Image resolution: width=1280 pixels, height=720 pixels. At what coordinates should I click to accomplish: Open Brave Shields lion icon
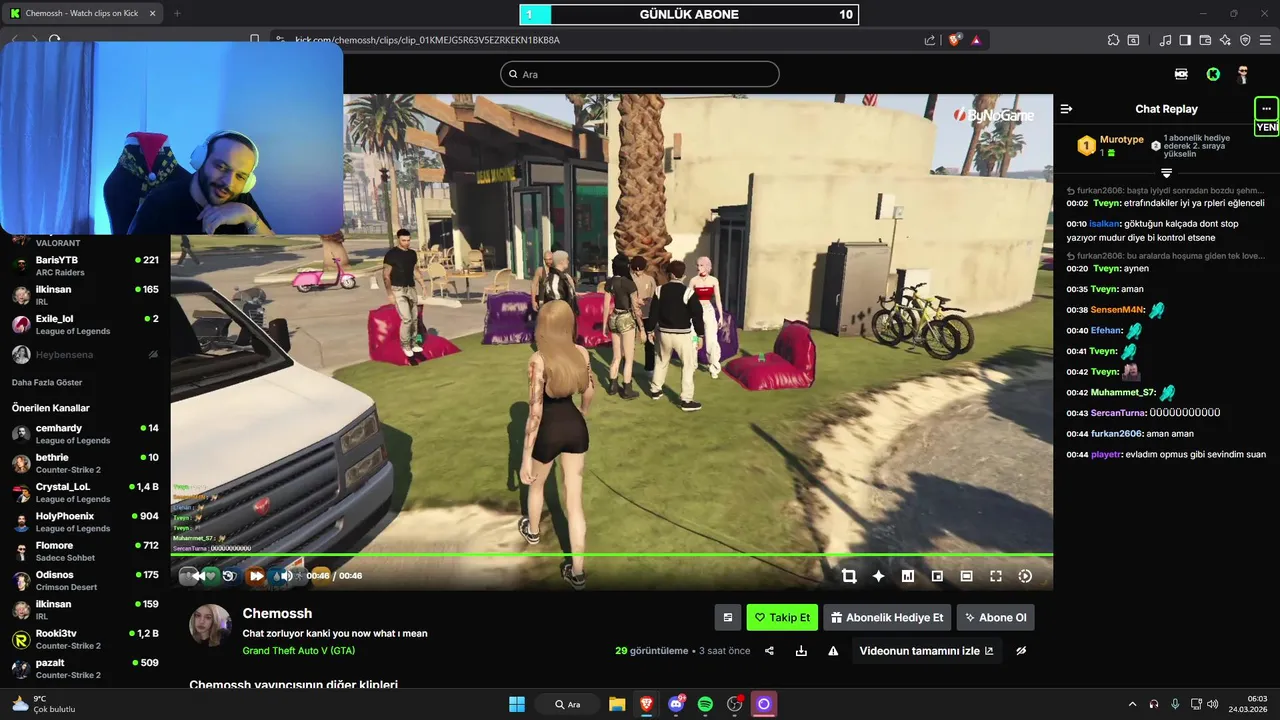(954, 40)
